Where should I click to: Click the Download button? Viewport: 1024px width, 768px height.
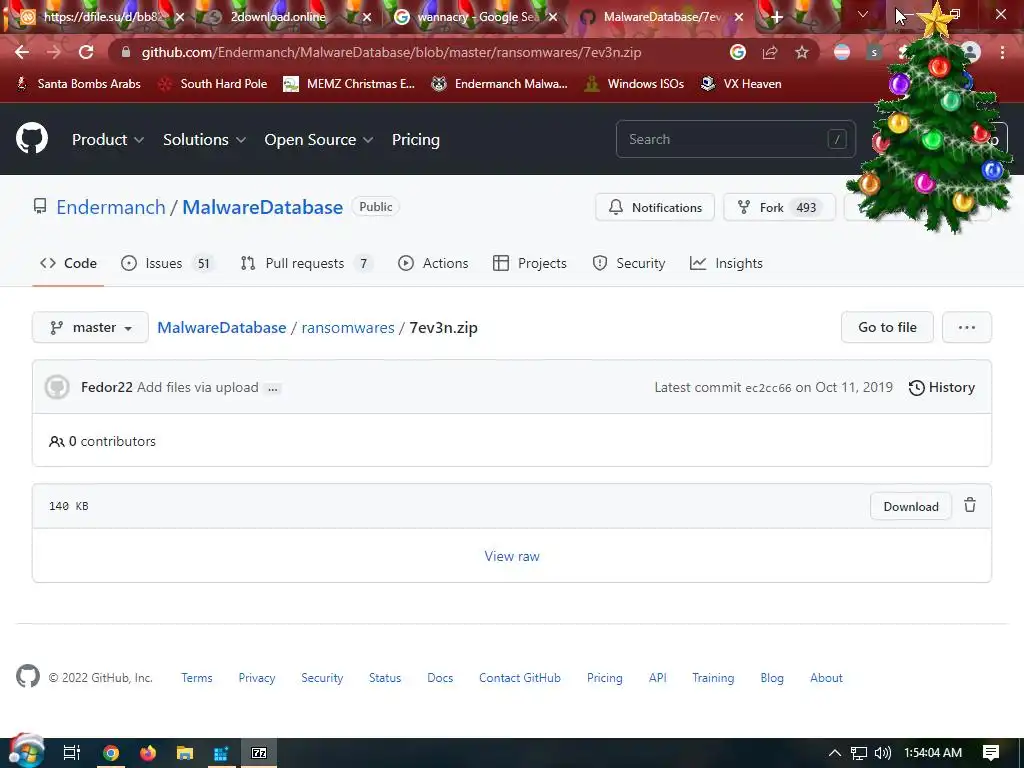tap(910, 506)
